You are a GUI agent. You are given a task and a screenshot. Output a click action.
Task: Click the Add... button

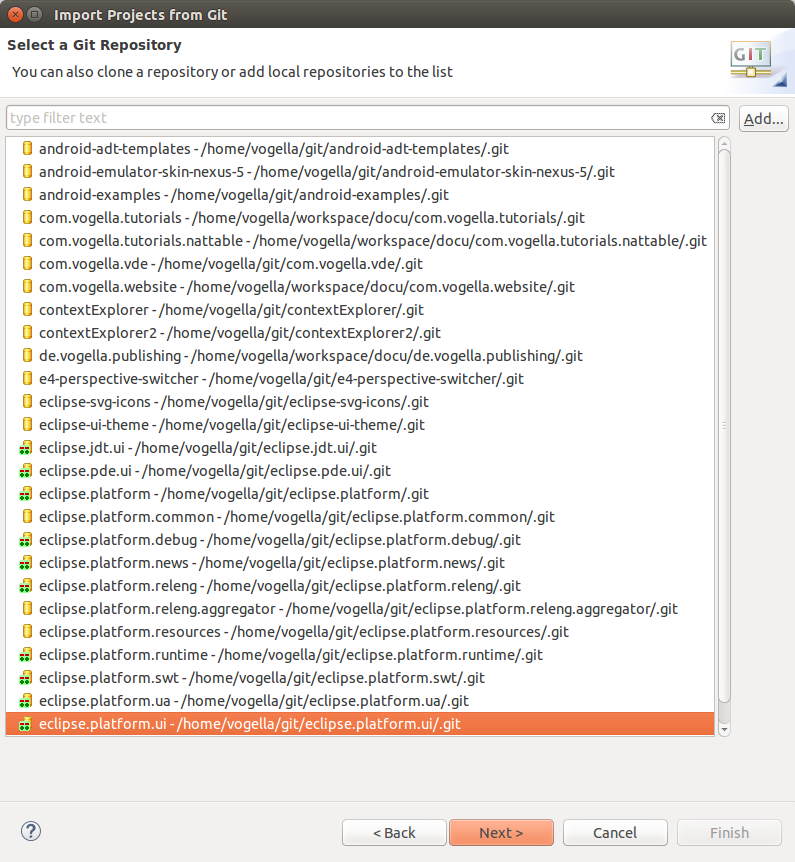[764, 118]
